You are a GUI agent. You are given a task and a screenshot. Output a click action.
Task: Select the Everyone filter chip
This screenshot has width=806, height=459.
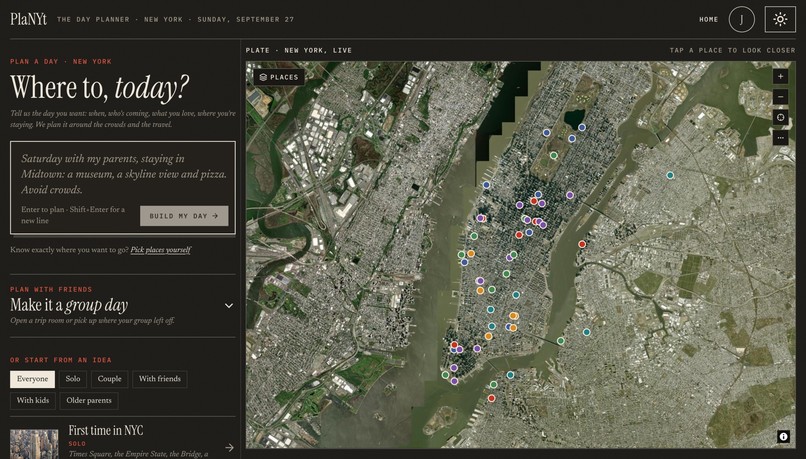tap(32, 379)
